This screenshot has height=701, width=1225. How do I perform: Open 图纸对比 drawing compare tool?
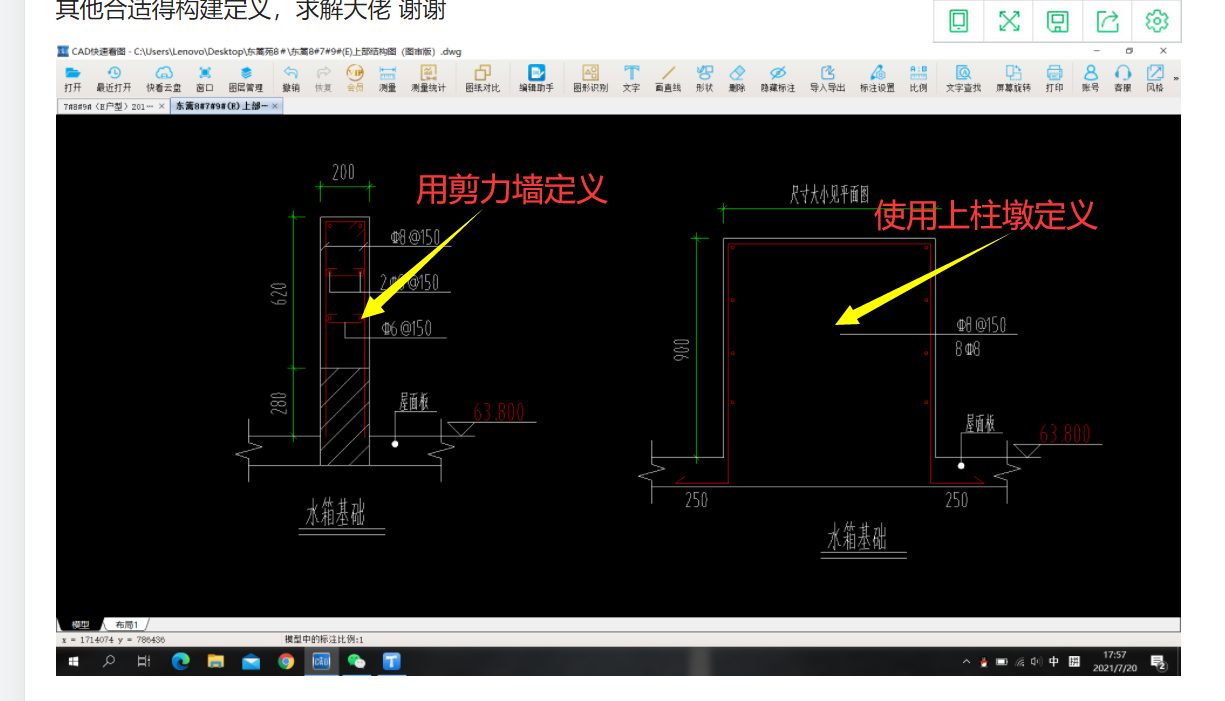click(483, 78)
